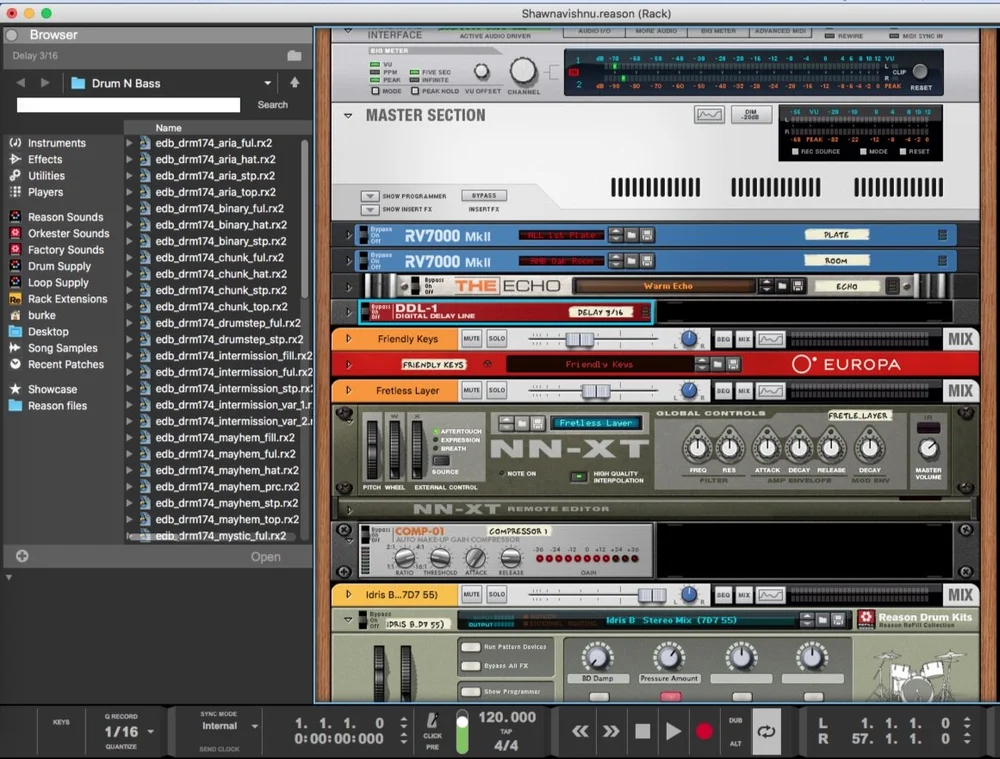Solo the Friendly Keys channel
The height and width of the screenshot is (759, 1000).
496,339
